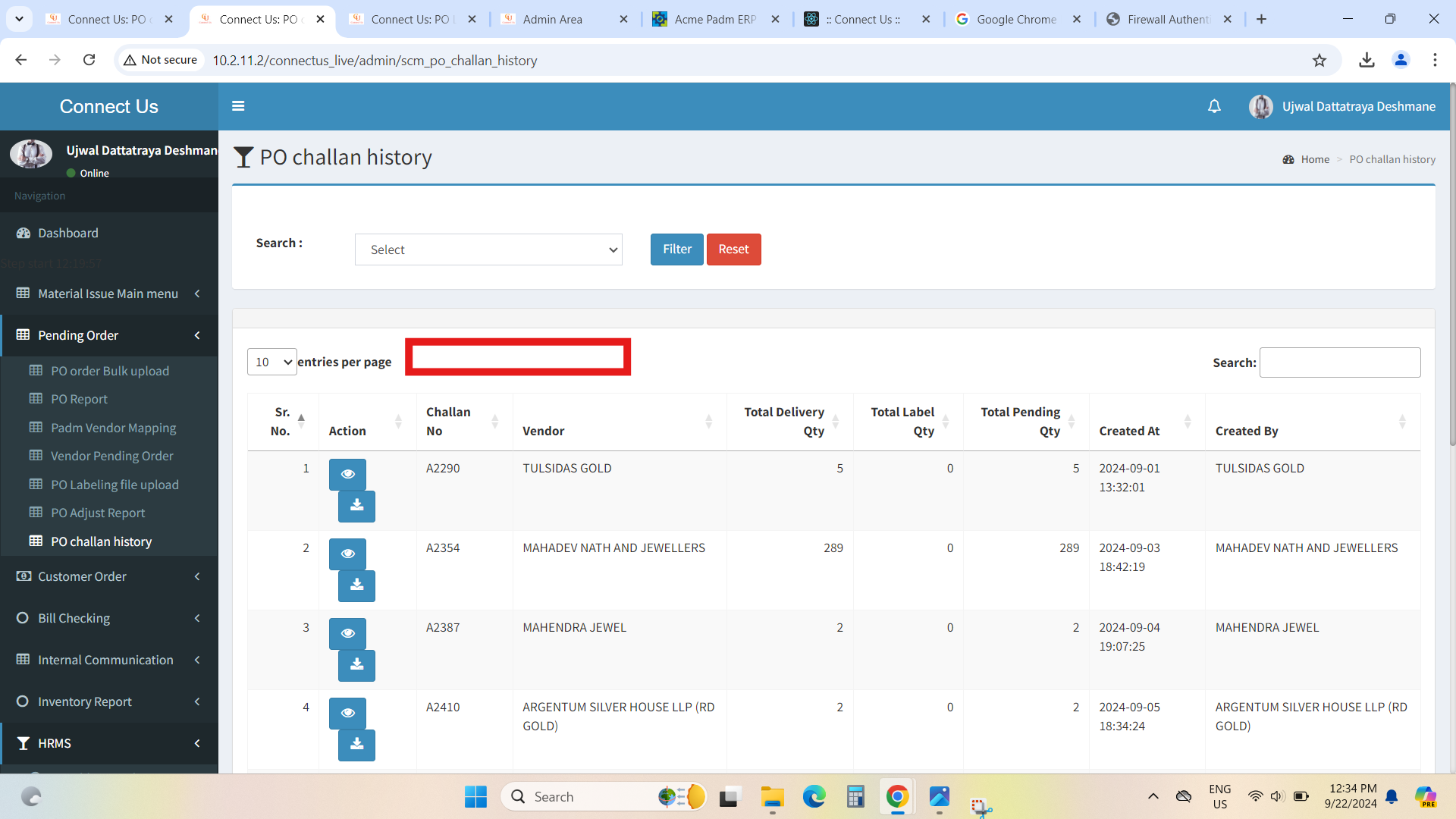Download challan A2410 file
The width and height of the screenshot is (1456, 819).
[356, 745]
